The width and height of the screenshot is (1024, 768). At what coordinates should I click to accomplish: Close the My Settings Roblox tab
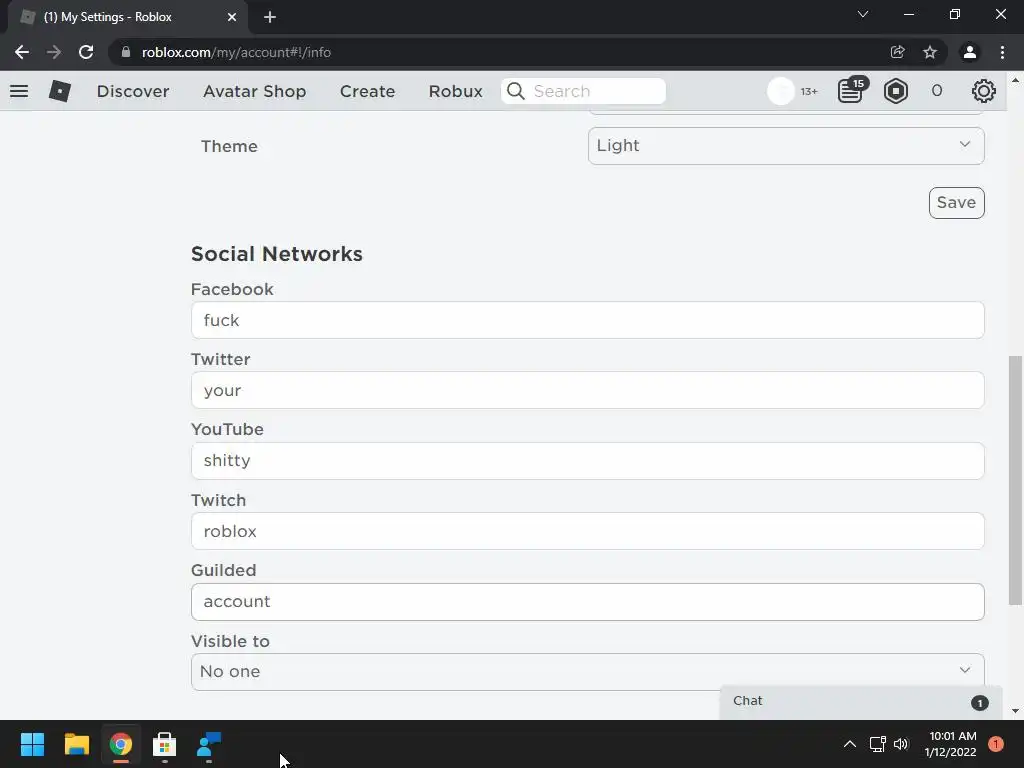click(x=232, y=17)
